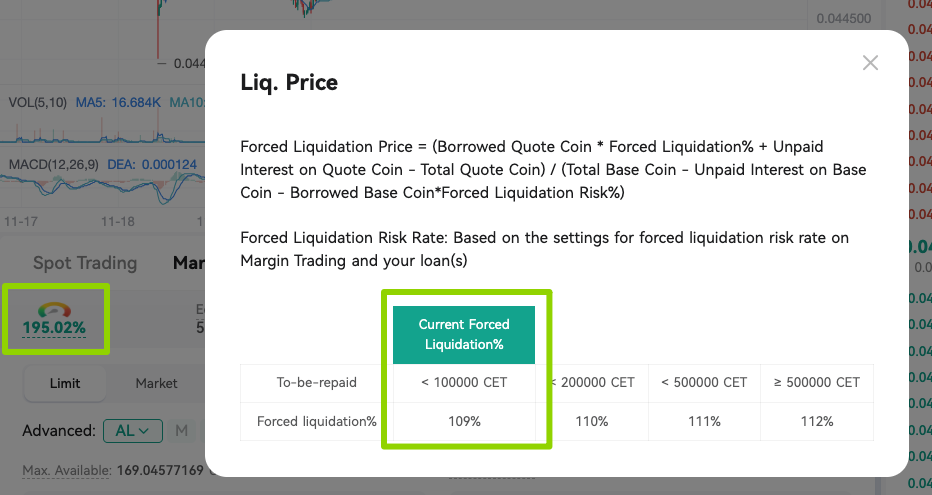
Task: Click the 111% forced liquidation value
Action: tap(704, 421)
